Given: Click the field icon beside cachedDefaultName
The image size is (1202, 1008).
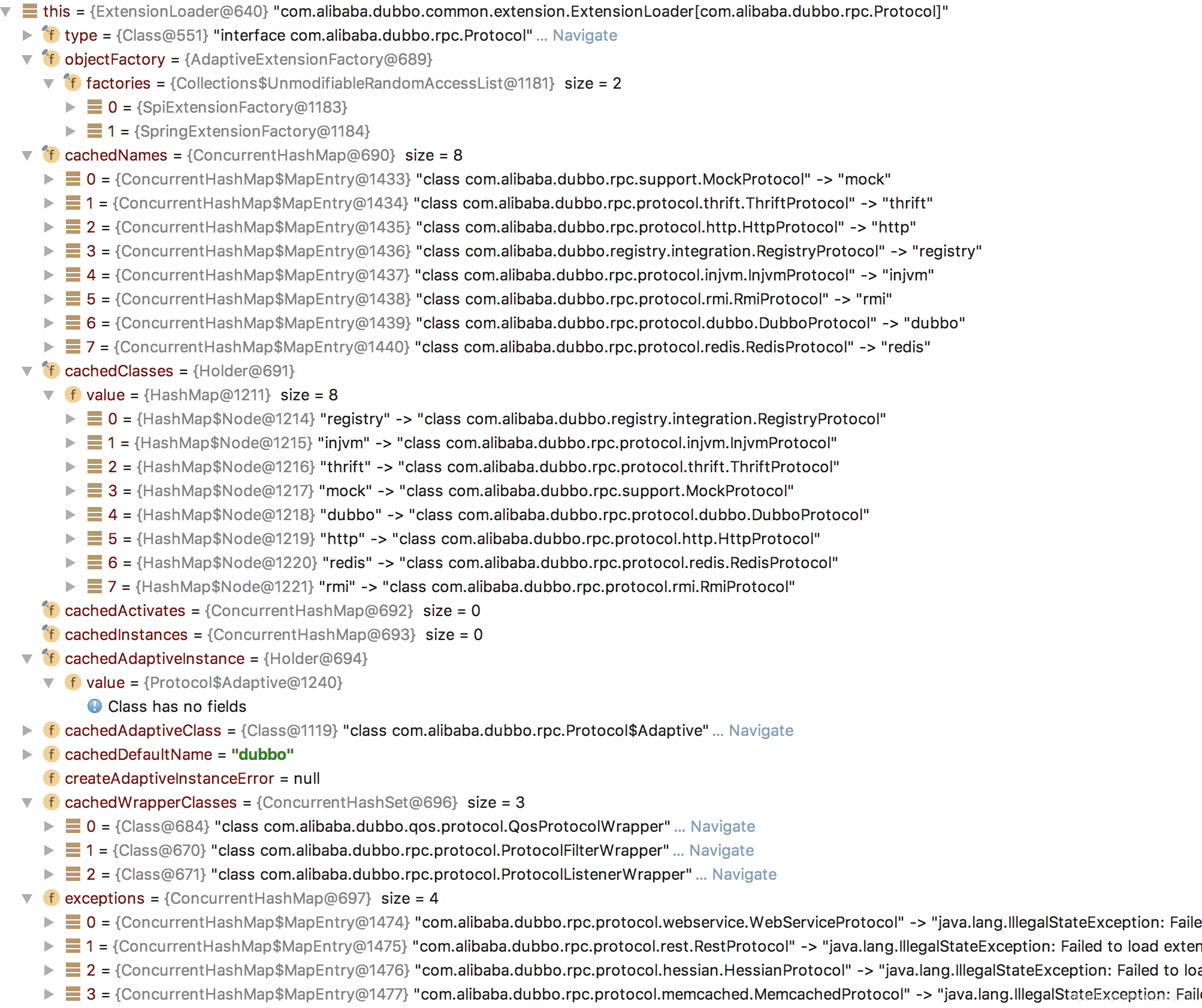Looking at the screenshot, I should 51,755.
